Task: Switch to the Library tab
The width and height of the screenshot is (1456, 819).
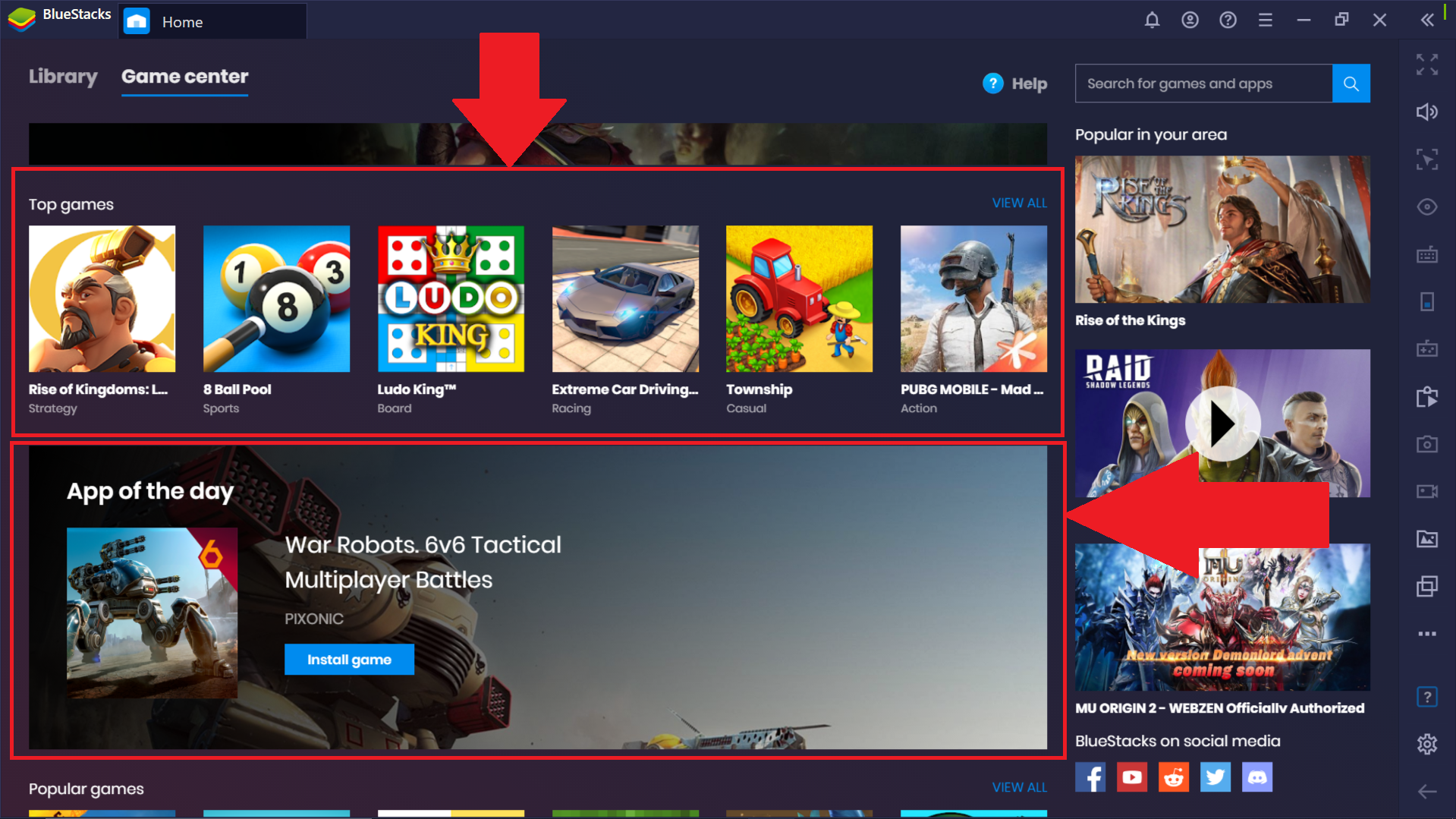Action: (x=63, y=77)
